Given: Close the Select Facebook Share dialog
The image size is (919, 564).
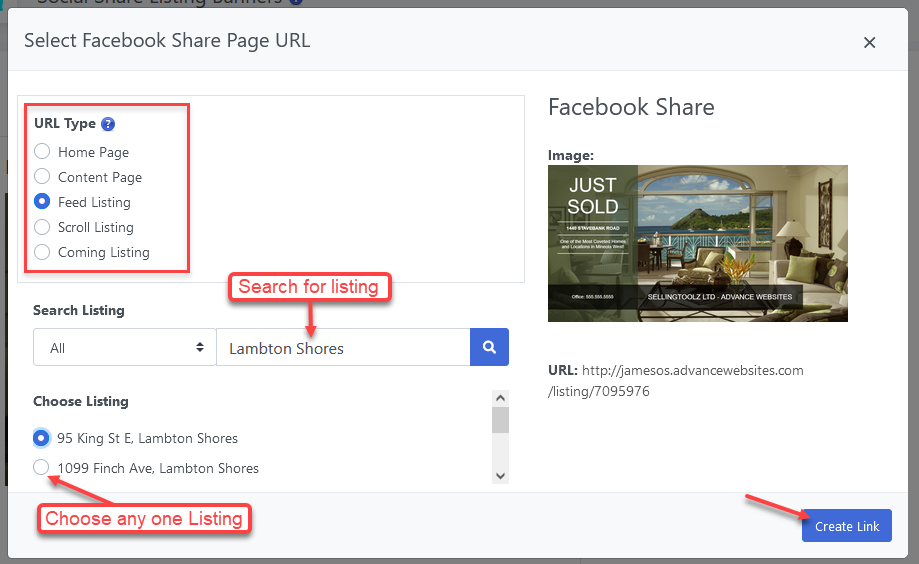Looking at the screenshot, I should click(x=869, y=42).
